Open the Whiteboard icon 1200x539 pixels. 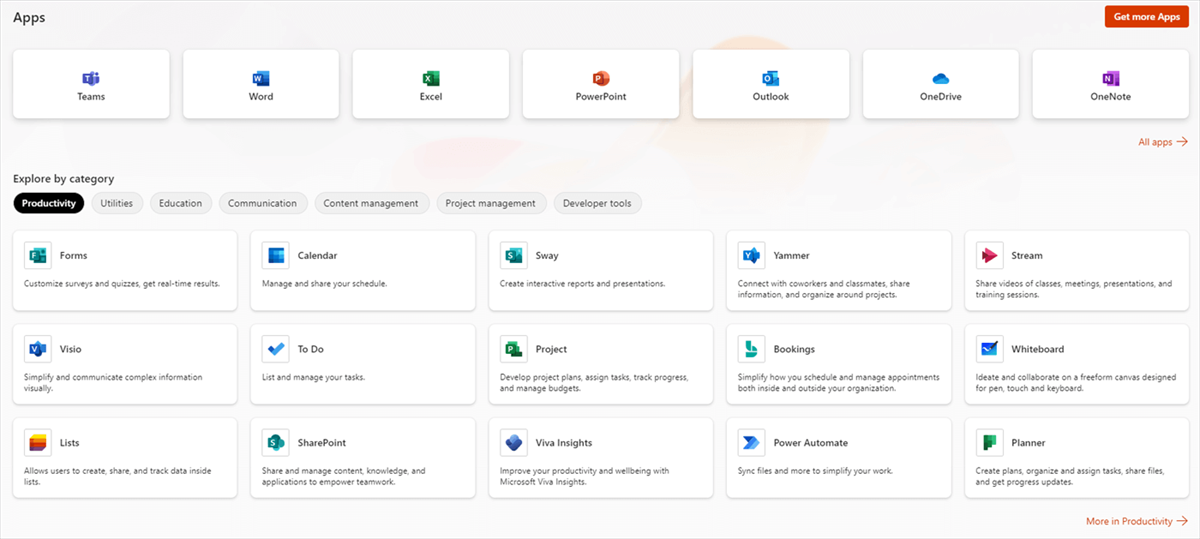click(989, 349)
